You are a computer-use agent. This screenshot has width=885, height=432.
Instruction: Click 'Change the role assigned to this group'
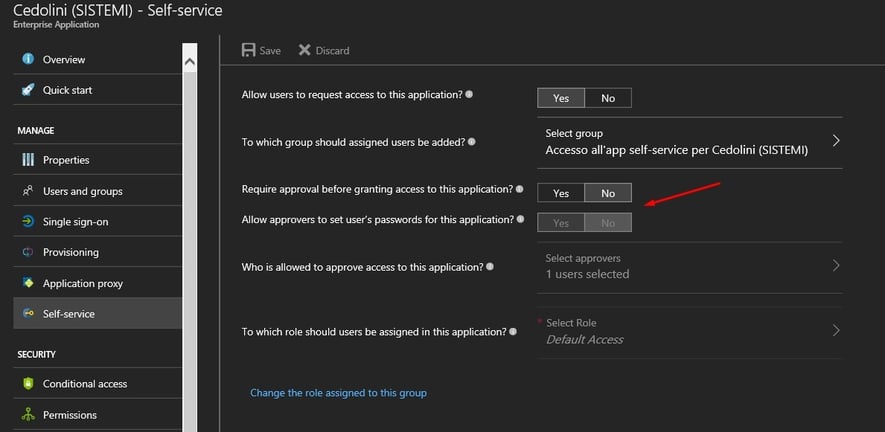tap(338, 393)
